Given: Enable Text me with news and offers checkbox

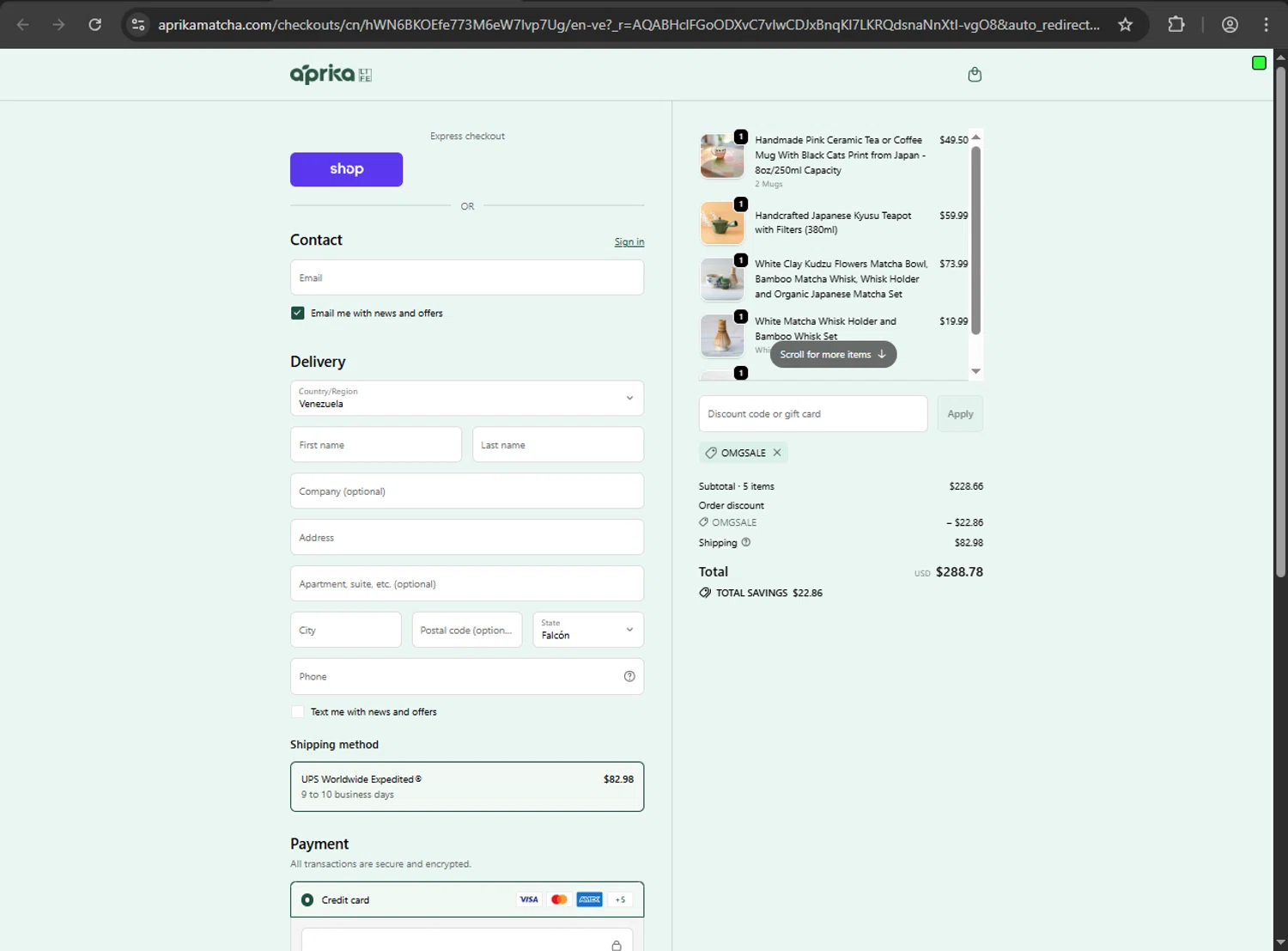Looking at the screenshot, I should coord(297,712).
